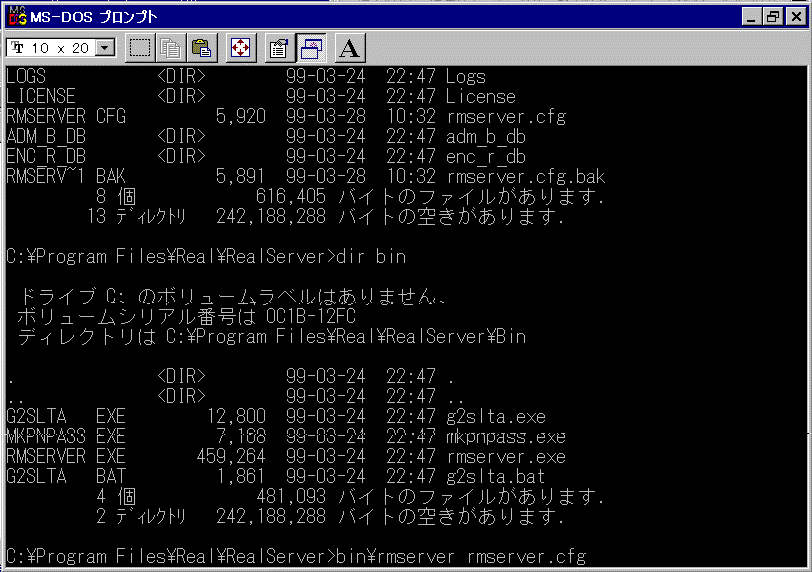Click the adm_b_db directory name
This screenshot has height=572, width=812.
point(486,137)
